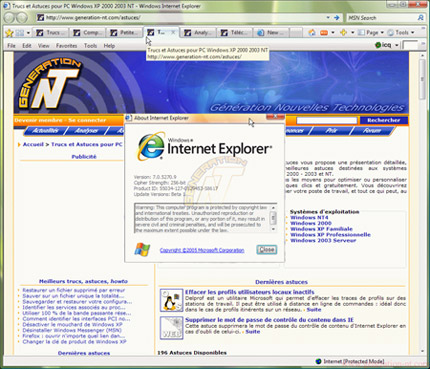Open 'Restaurer un fichier supprimé par erreur'

pyautogui.click(x=74, y=290)
